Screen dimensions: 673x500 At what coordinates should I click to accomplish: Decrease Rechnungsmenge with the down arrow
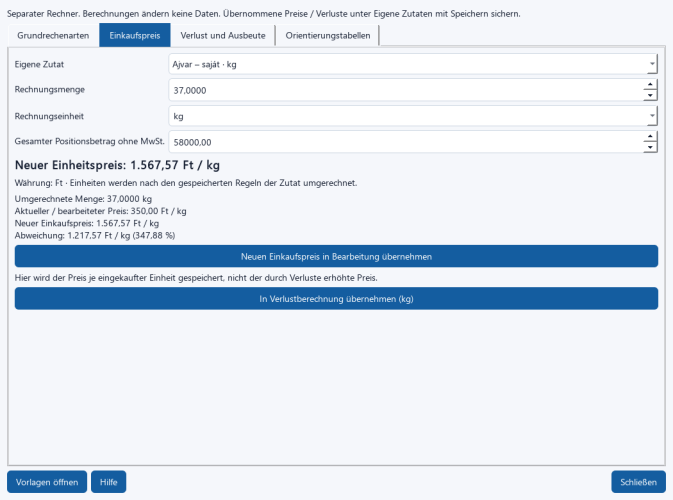pos(650,95)
